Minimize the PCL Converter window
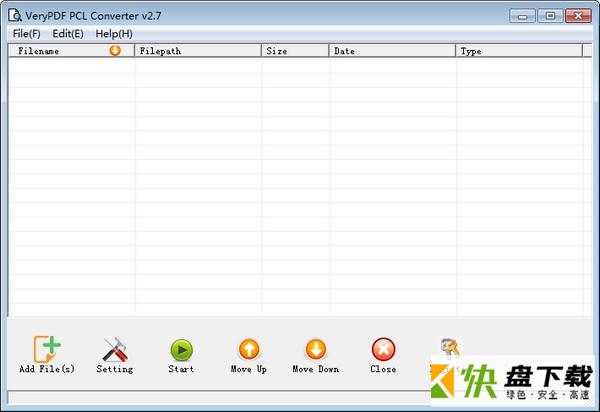The height and width of the screenshot is (412, 600). tap(522, 16)
